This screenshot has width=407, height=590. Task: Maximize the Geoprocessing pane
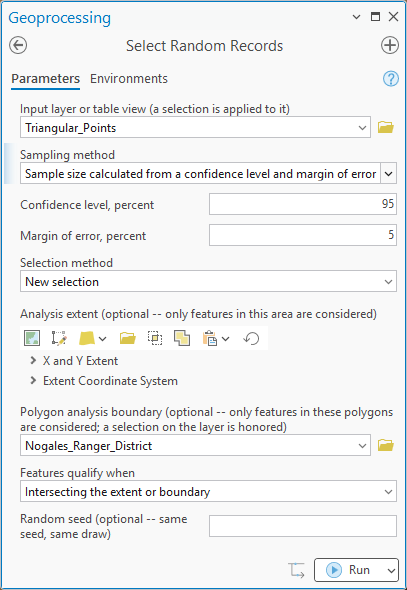pyautogui.click(x=375, y=17)
